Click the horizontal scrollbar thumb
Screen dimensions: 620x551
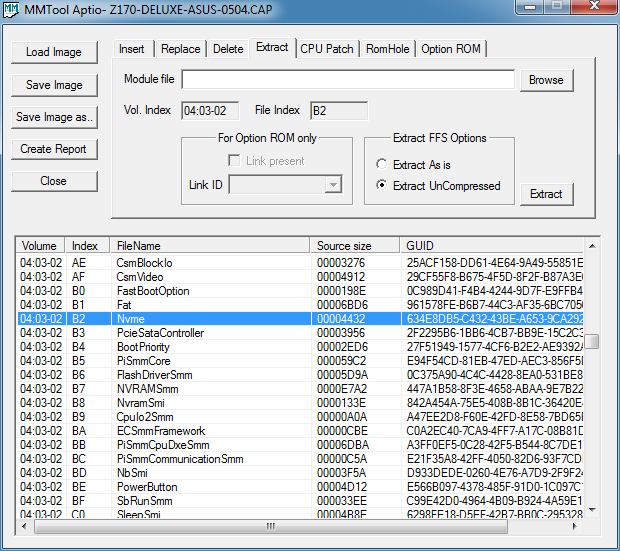[270, 526]
